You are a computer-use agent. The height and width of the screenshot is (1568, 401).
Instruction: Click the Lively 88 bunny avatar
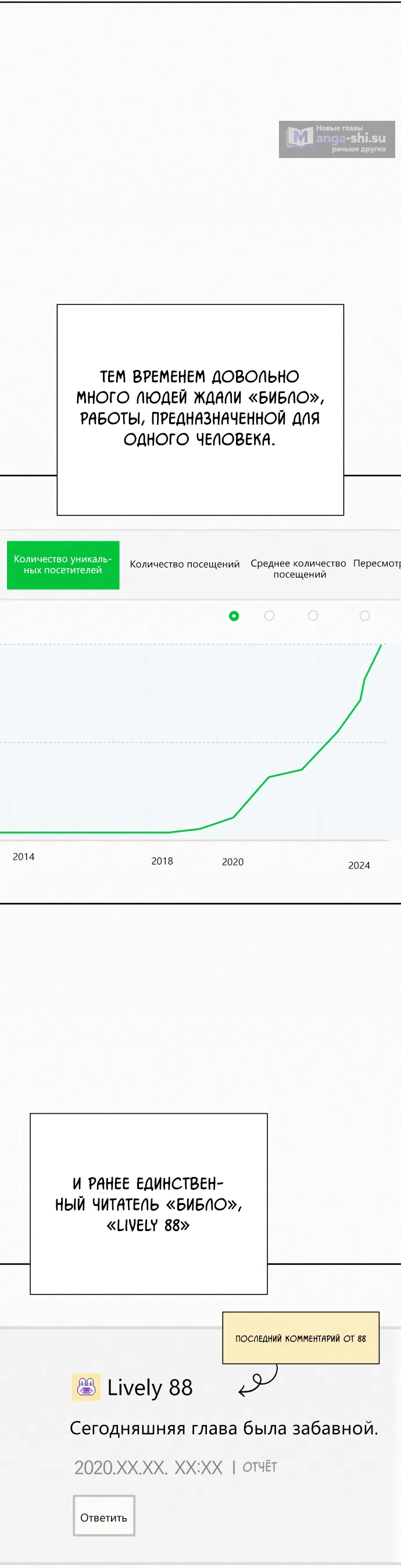(x=86, y=1387)
